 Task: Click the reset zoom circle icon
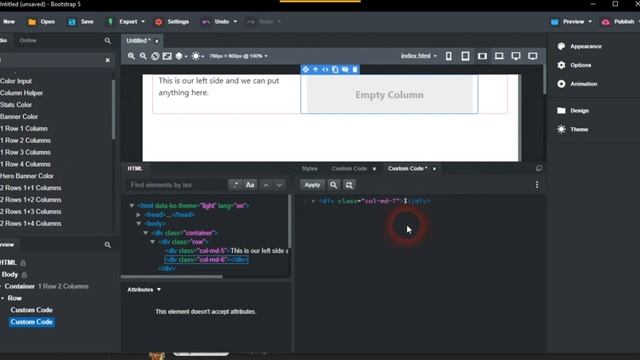coord(155,56)
